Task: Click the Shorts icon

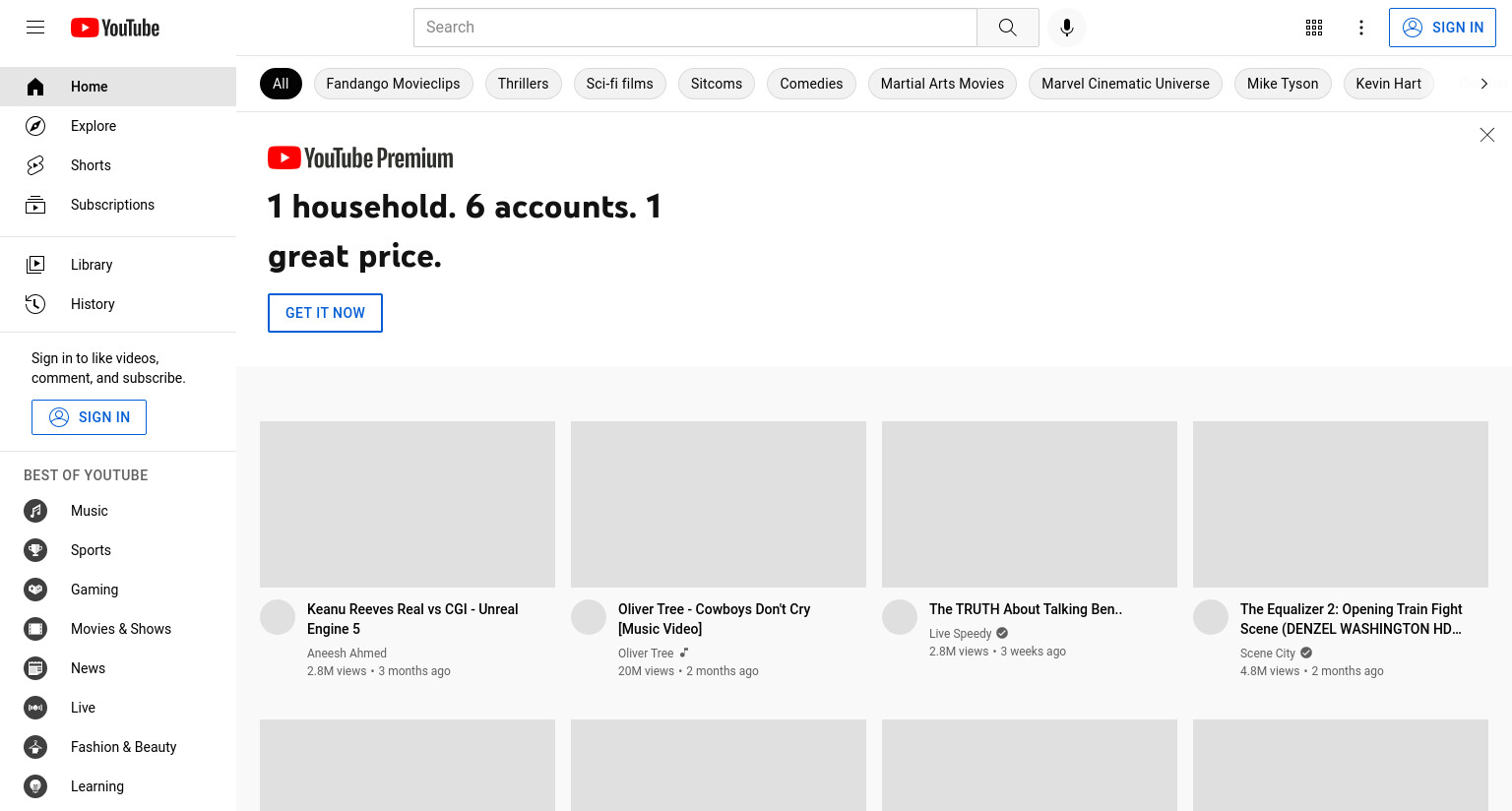Action: [35, 165]
